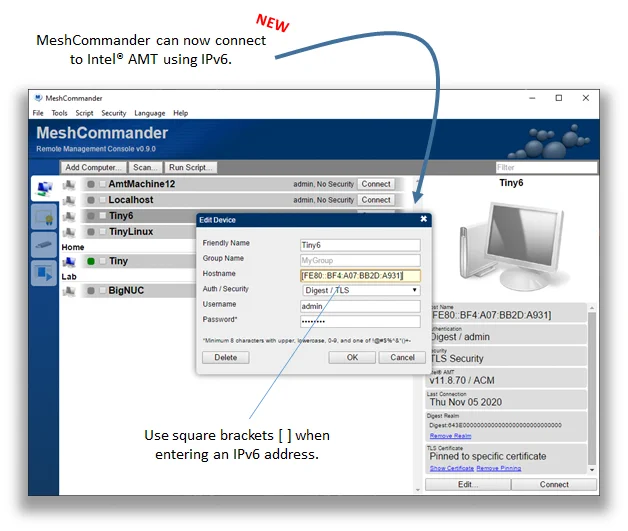The width and height of the screenshot is (628, 531).
Task: Click the details panel vertical scrollbar
Action: pyautogui.click(x=592, y=388)
